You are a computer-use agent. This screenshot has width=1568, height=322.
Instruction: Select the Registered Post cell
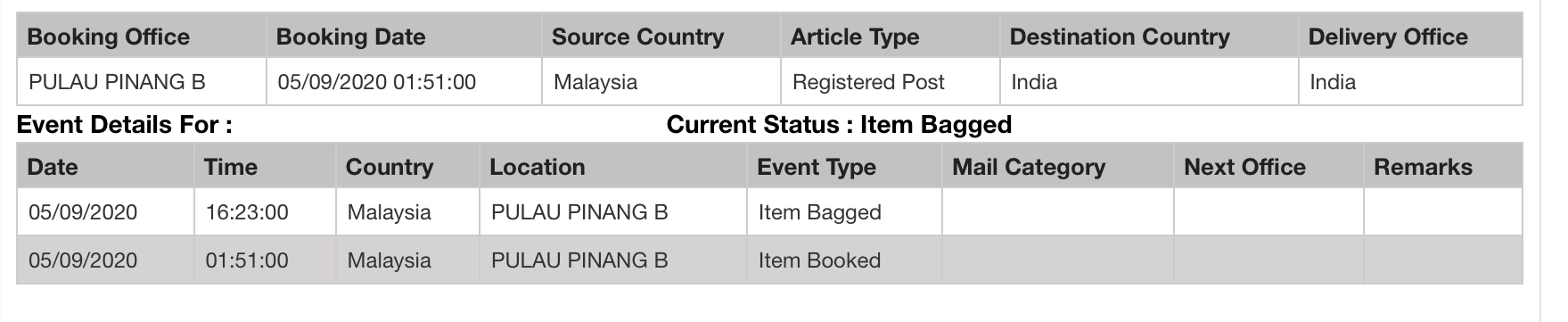click(891, 82)
